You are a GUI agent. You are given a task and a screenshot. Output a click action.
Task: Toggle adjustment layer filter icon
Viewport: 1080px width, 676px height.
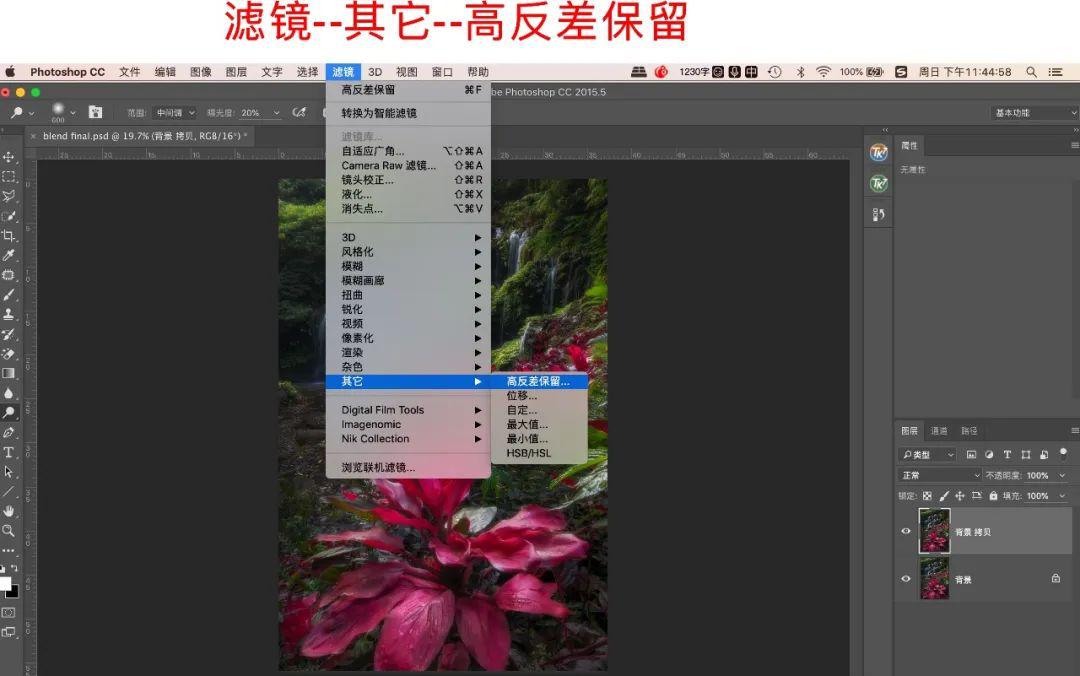pos(989,455)
